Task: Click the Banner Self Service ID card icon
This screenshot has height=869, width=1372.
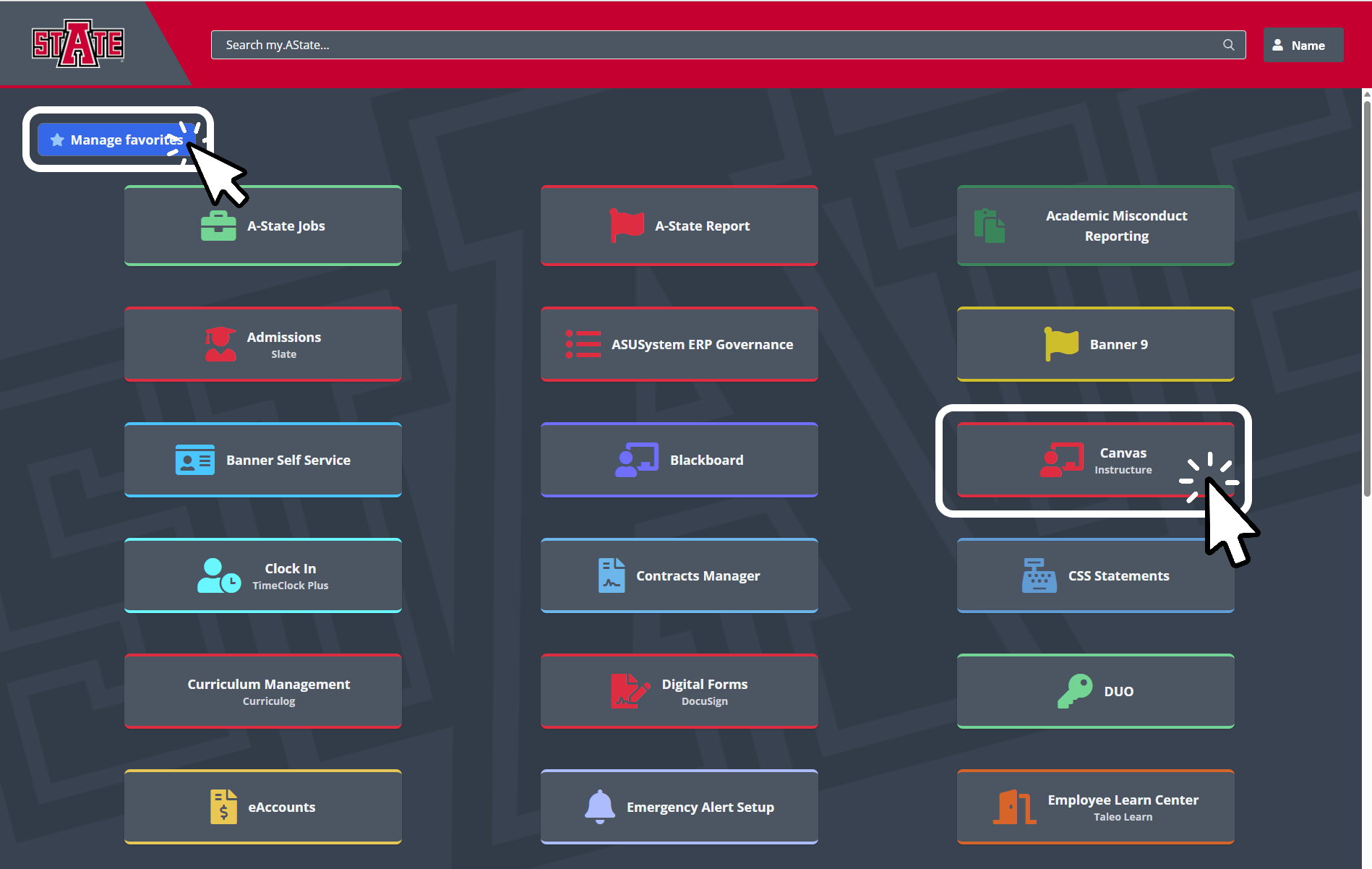Action: pyautogui.click(x=194, y=460)
